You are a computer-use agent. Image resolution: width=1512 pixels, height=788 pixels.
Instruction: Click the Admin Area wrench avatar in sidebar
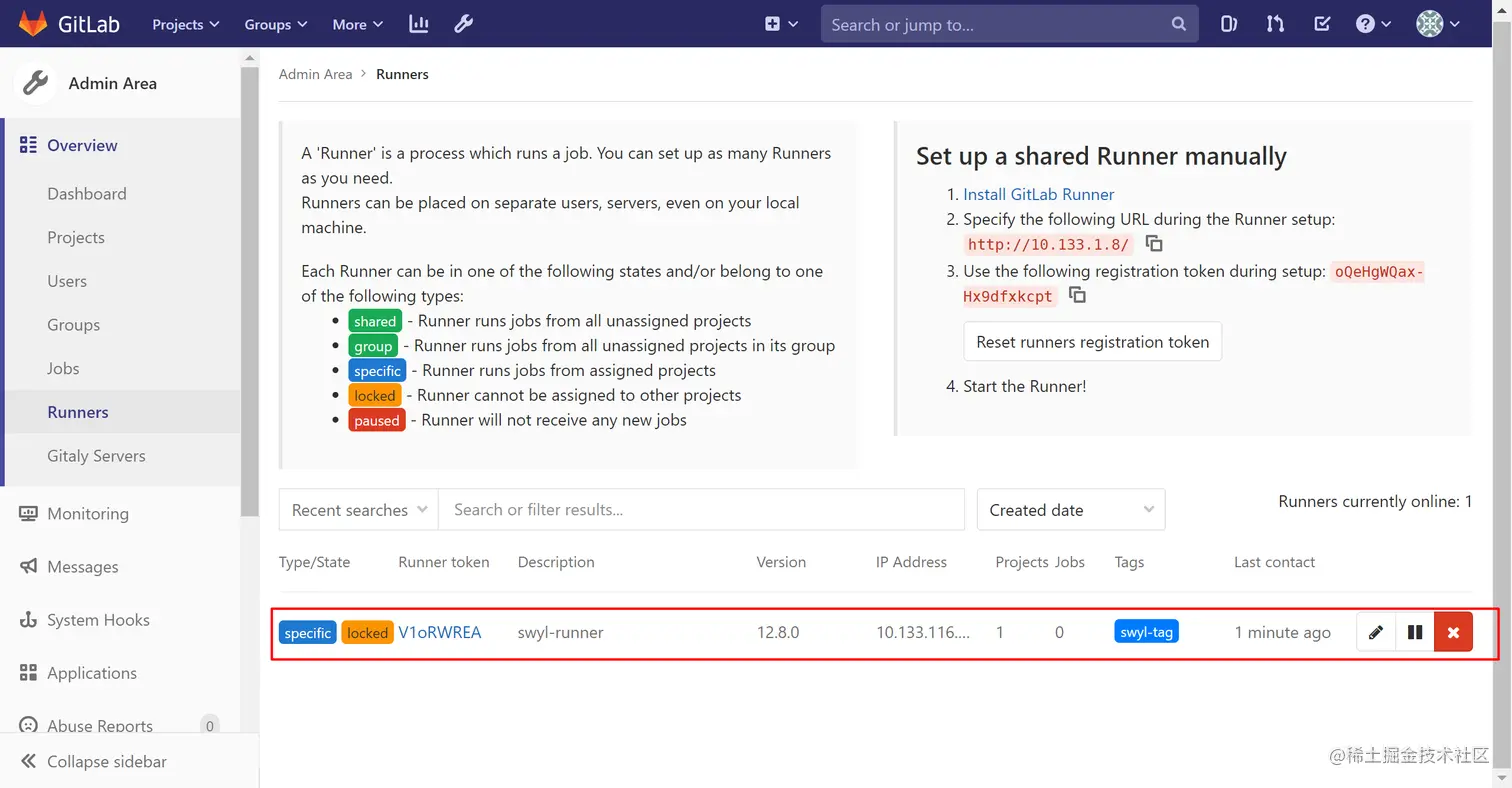click(35, 83)
